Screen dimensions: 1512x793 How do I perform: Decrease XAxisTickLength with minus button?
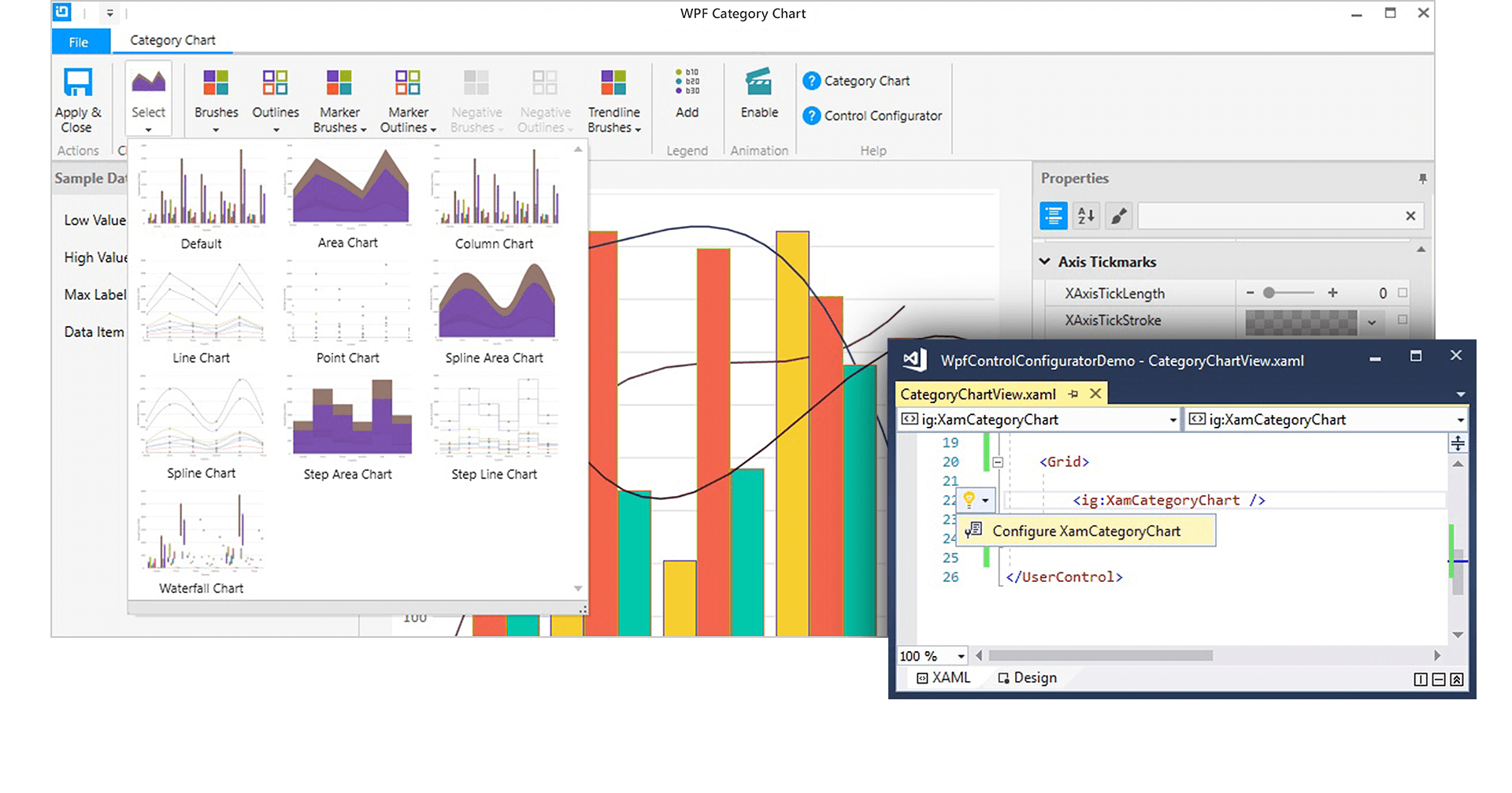[1250, 293]
